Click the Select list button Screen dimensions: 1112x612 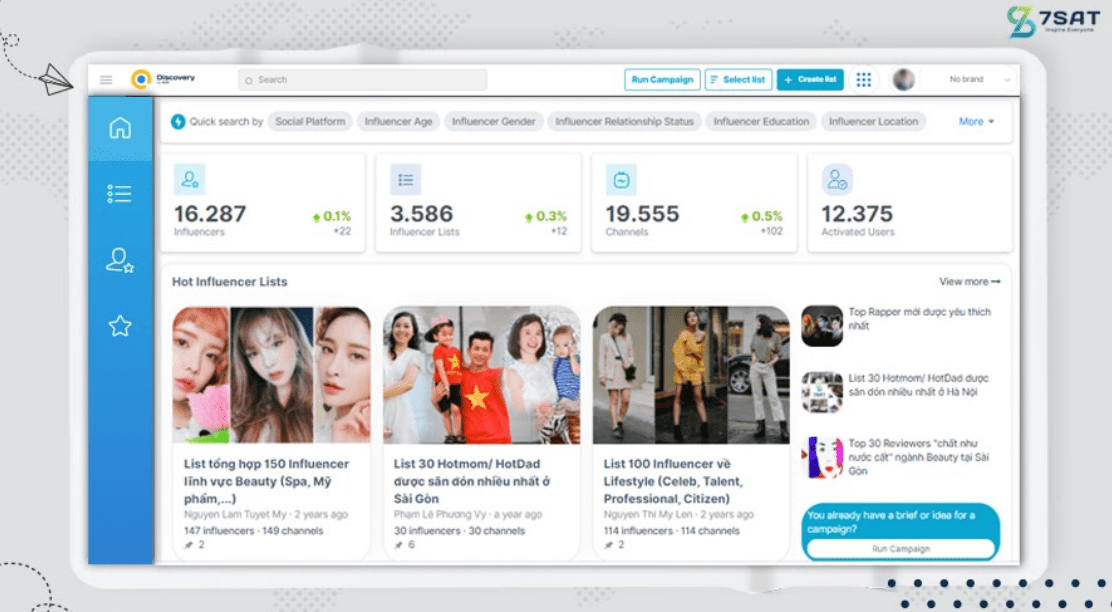coord(738,79)
